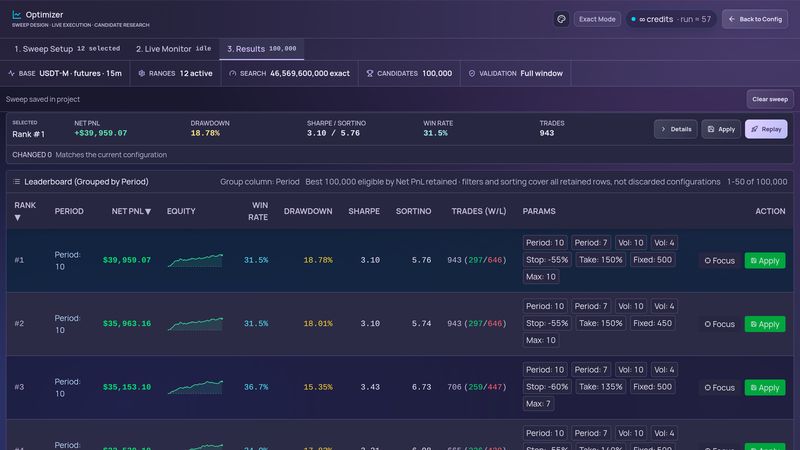
Task: Click Max: 7 chip in rank #3
Action: (x=538, y=404)
